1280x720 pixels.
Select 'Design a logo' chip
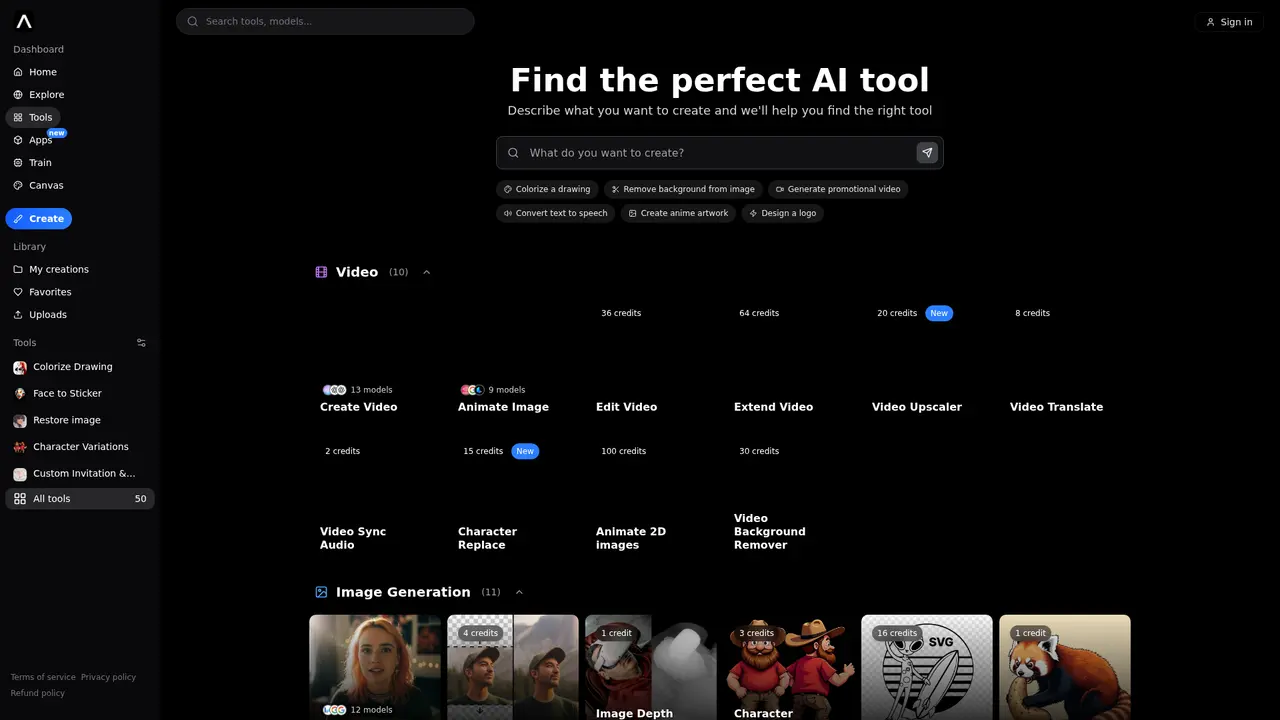[x=782, y=213]
